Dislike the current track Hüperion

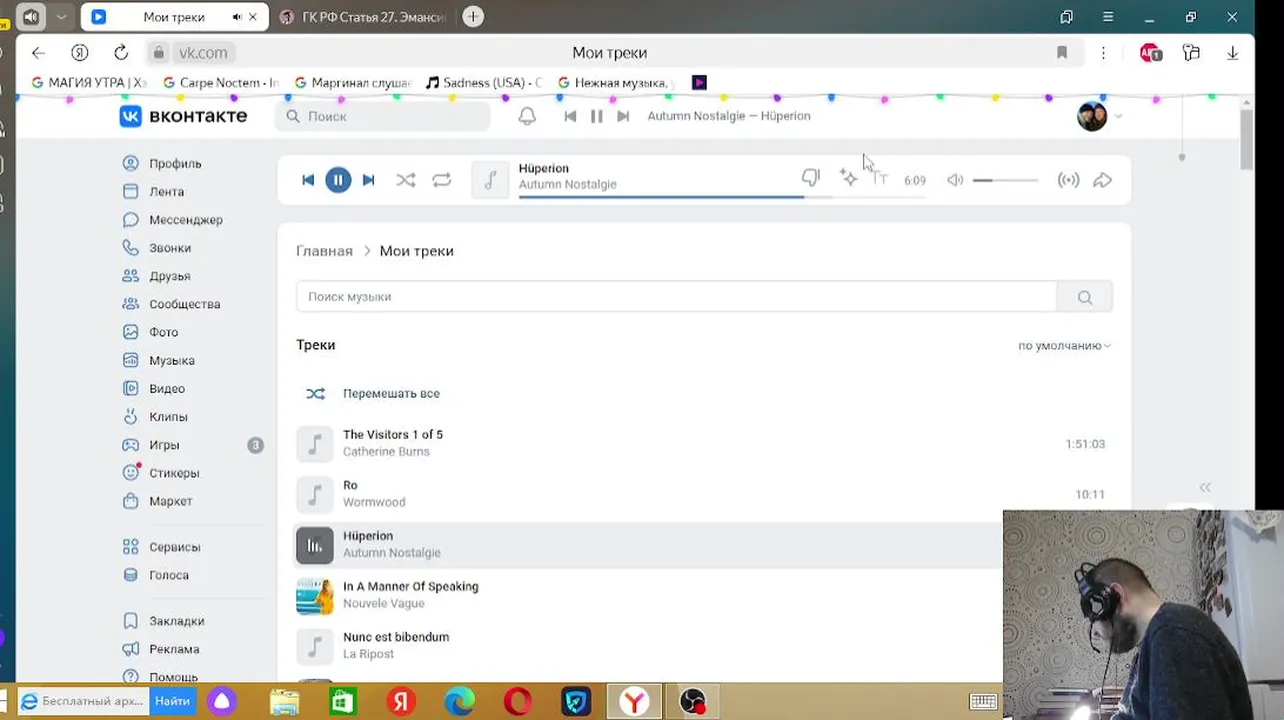(x=810, y=178)
